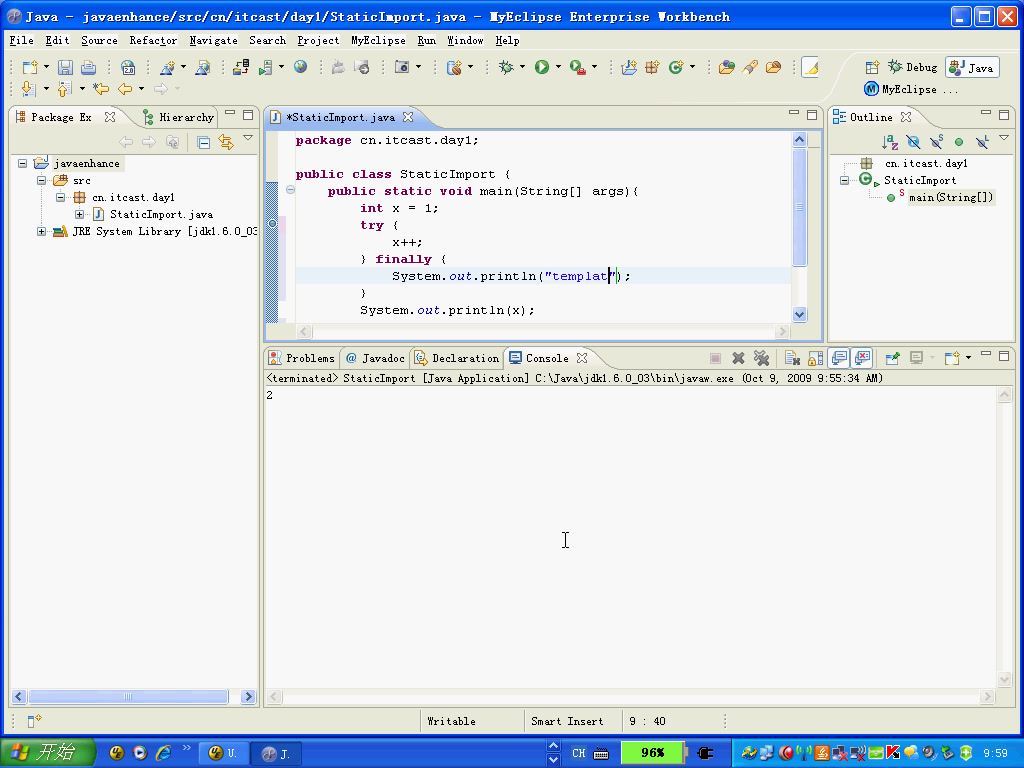Sort the Outline view alphabetically
This screenshot has width=1024, height=768.
[x=890, y=142]
